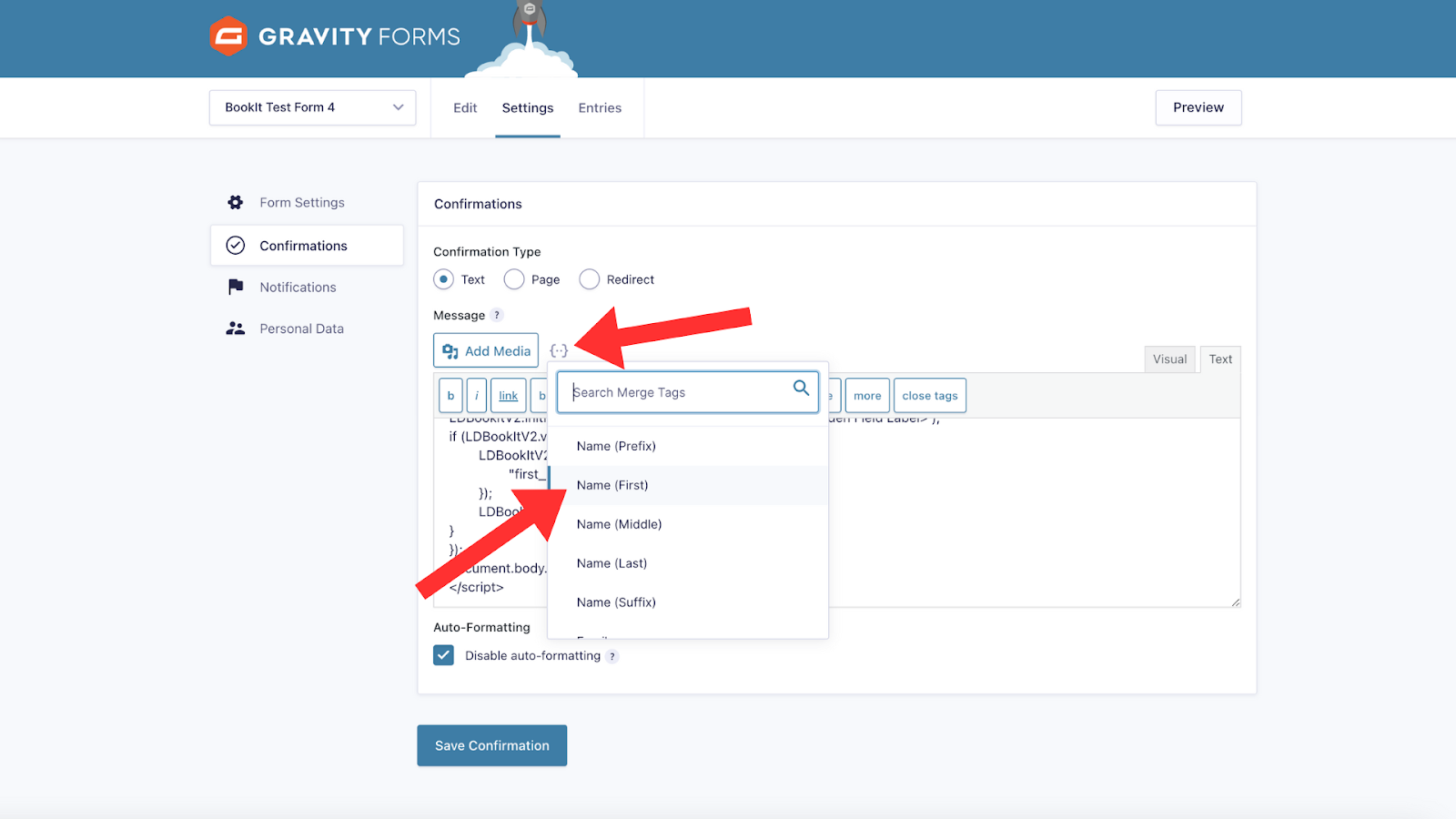Open the merge tags curly-brace icon

click(x=559, y=350)
